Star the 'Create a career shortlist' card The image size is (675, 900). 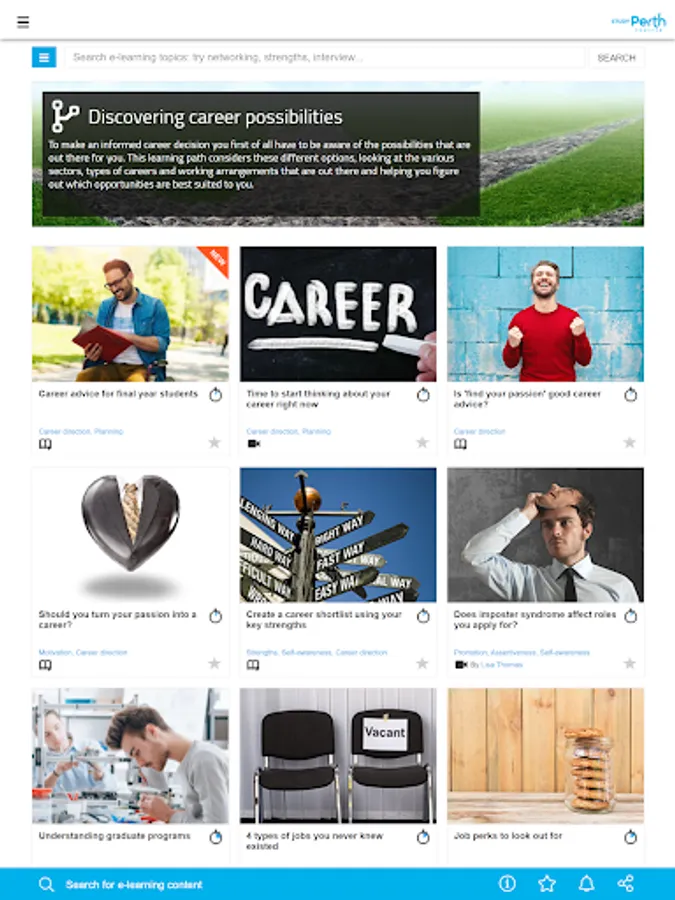(422, 664)
